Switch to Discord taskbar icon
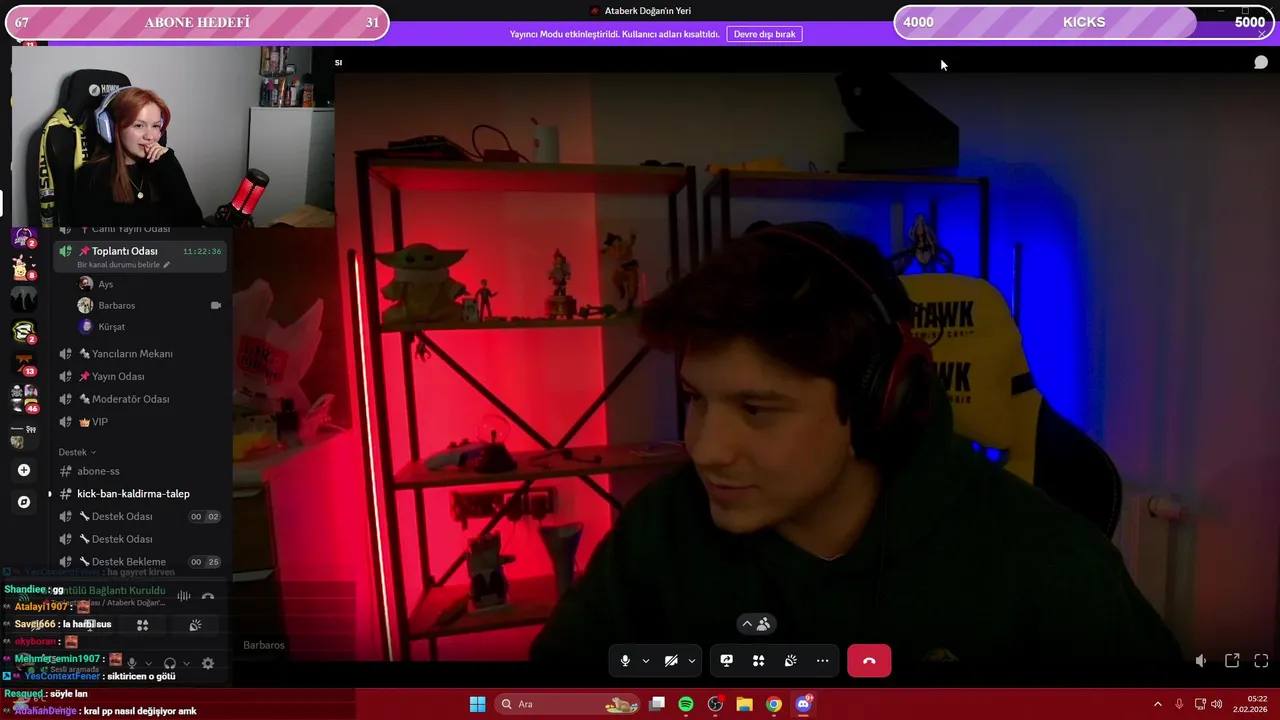1280x720 pixels. tap(803, 704)
